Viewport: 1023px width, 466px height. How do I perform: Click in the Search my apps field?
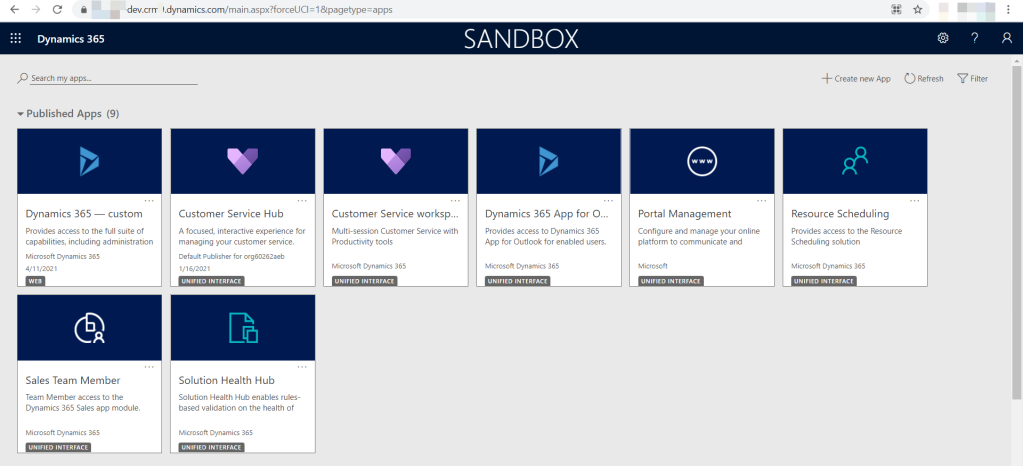pyautogui.click(x=108, y=78)
